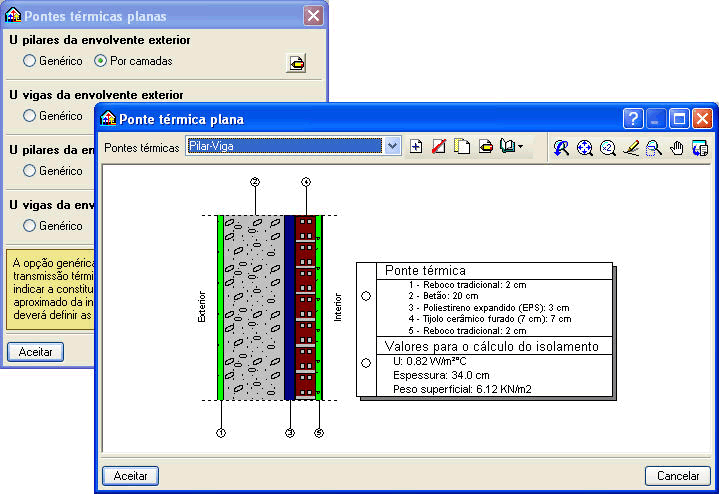
Task: Click the delete thermal bridge icon
Action: pyautogui.click(x=439, y=147)
